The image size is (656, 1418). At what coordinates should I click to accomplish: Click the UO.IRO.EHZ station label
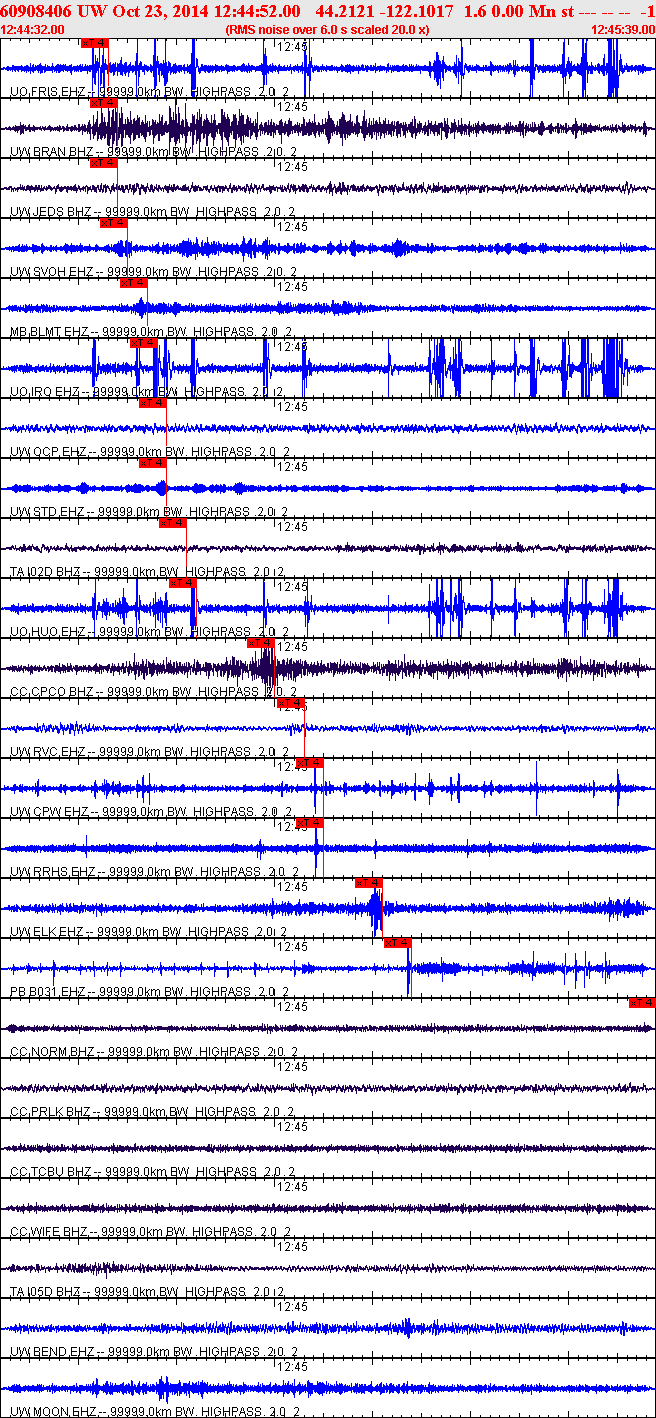click(x=44, y=392)
